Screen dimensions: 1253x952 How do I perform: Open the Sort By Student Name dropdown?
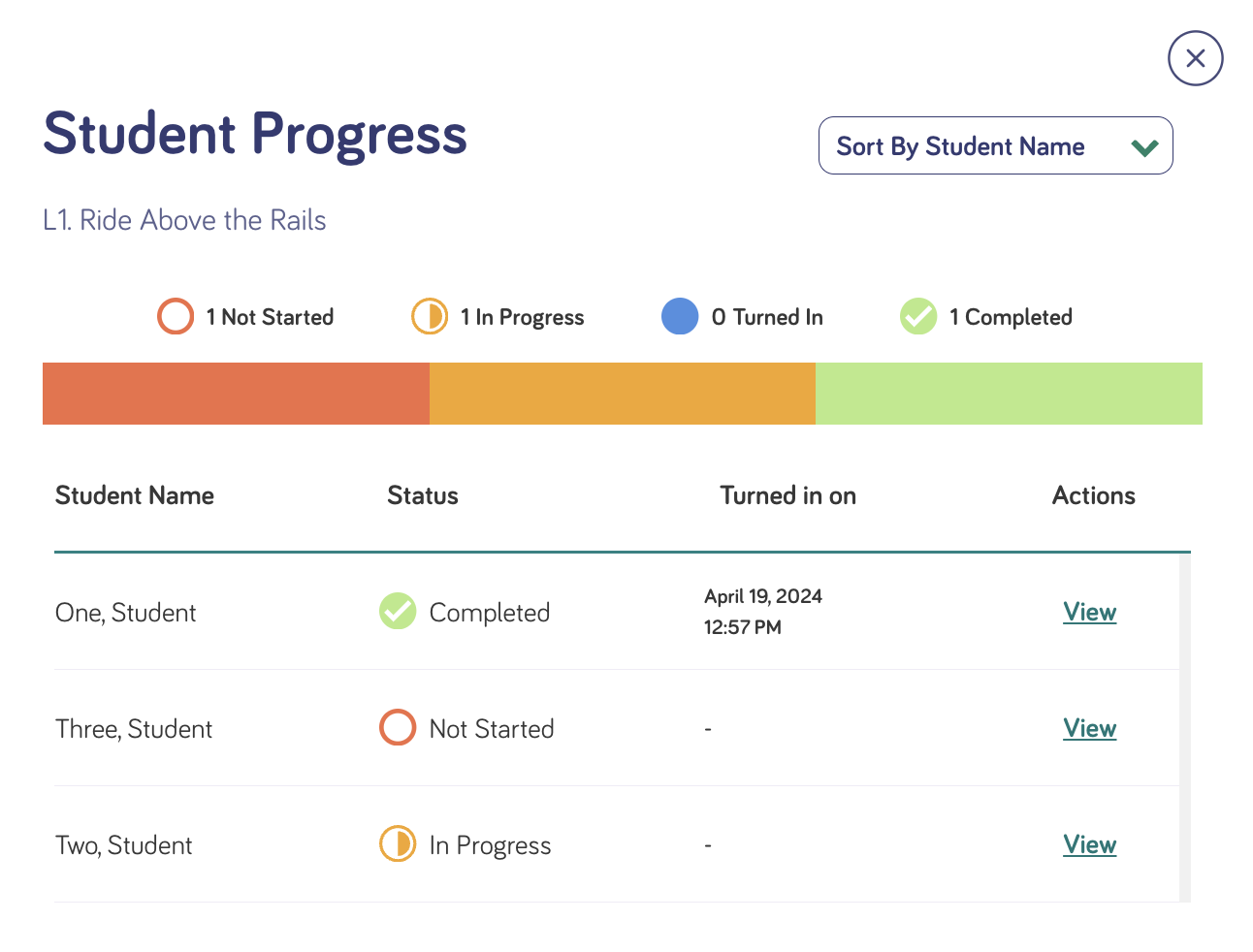click(996, 145)
